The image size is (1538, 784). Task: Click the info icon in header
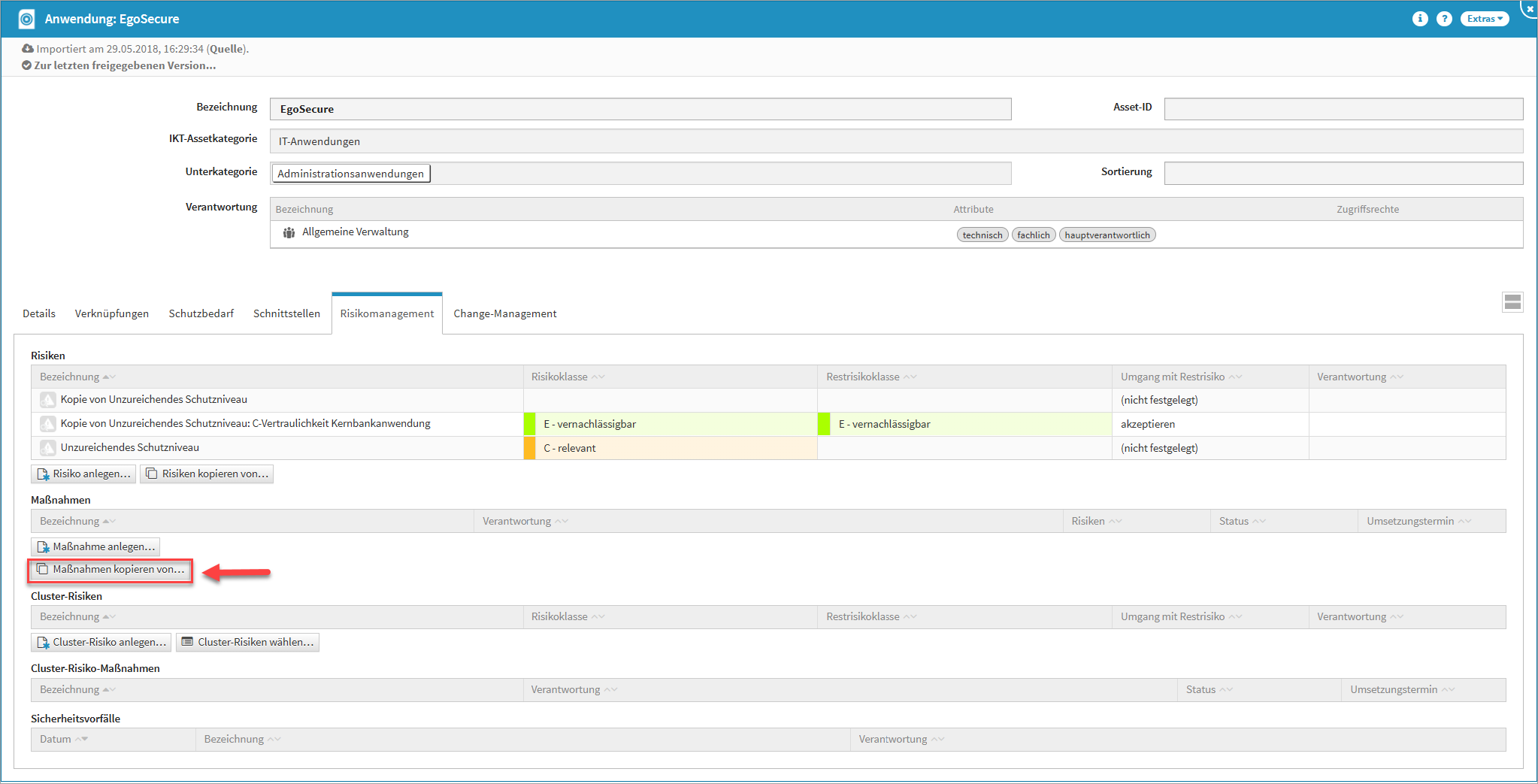(x=1419, y=19)
